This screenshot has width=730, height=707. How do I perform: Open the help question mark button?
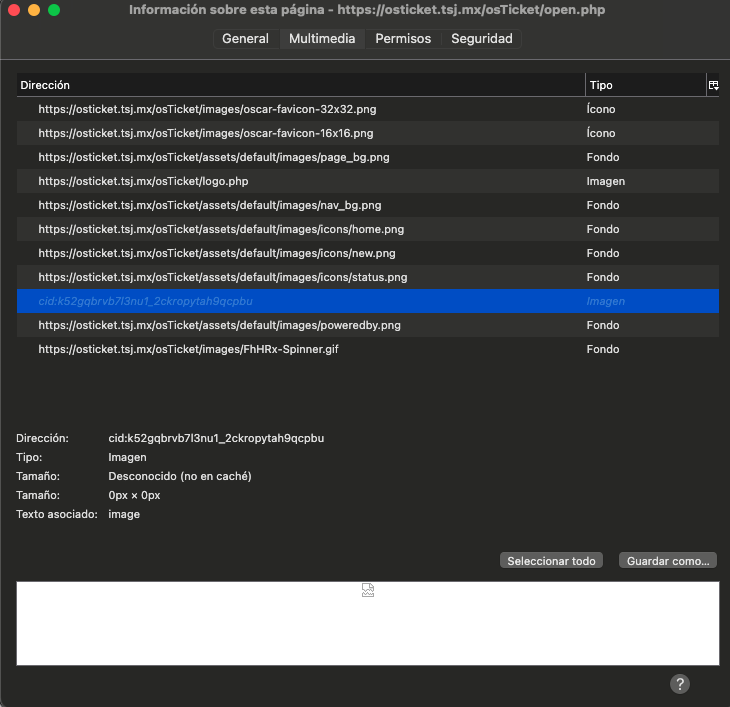coord(680,684)
